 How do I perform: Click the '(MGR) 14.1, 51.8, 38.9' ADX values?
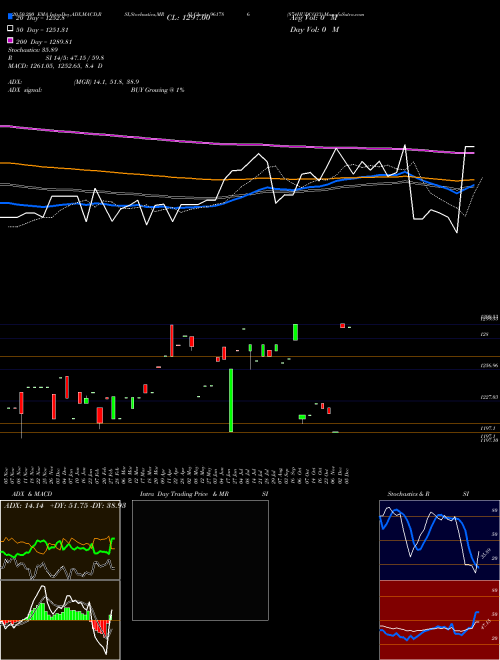pos(106,82)
